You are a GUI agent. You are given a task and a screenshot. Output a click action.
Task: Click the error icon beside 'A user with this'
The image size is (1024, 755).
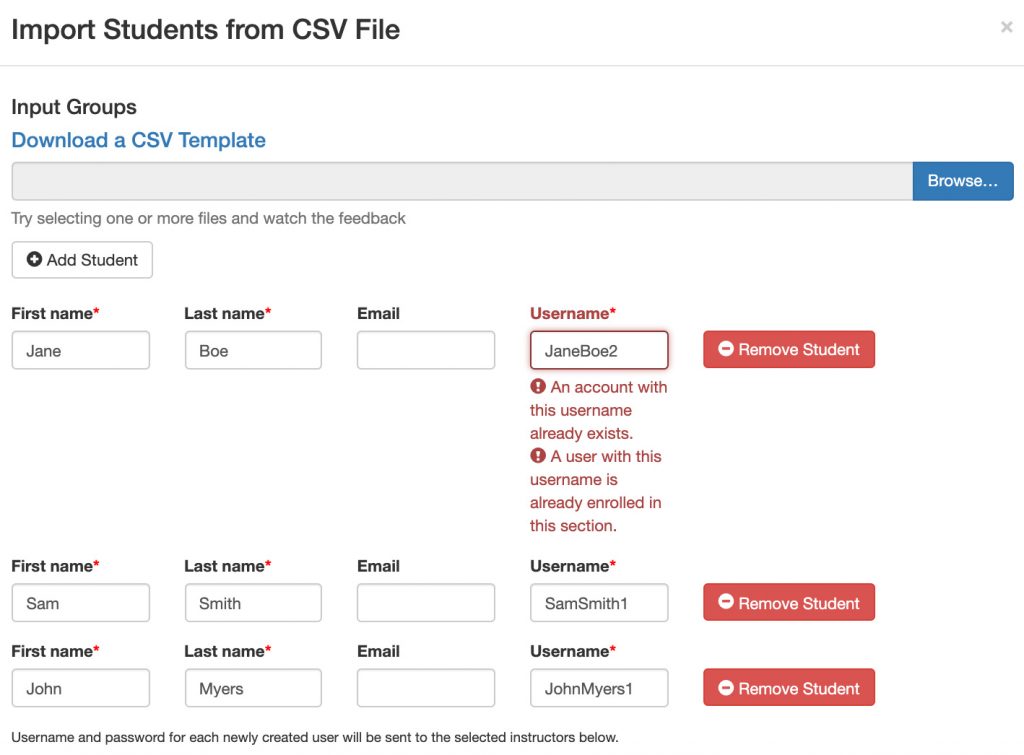pos(537,456)
